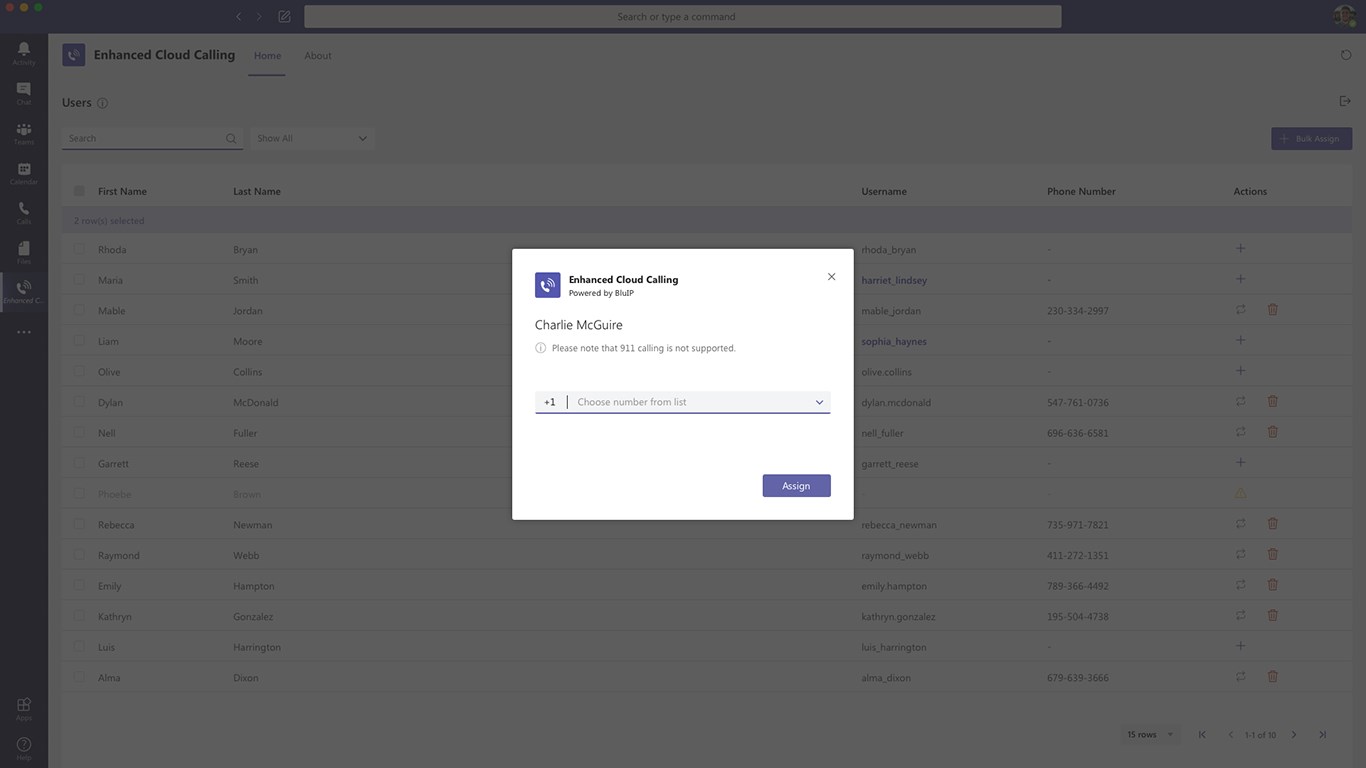Open Calendar in the left sidebar

click(24, 173)
